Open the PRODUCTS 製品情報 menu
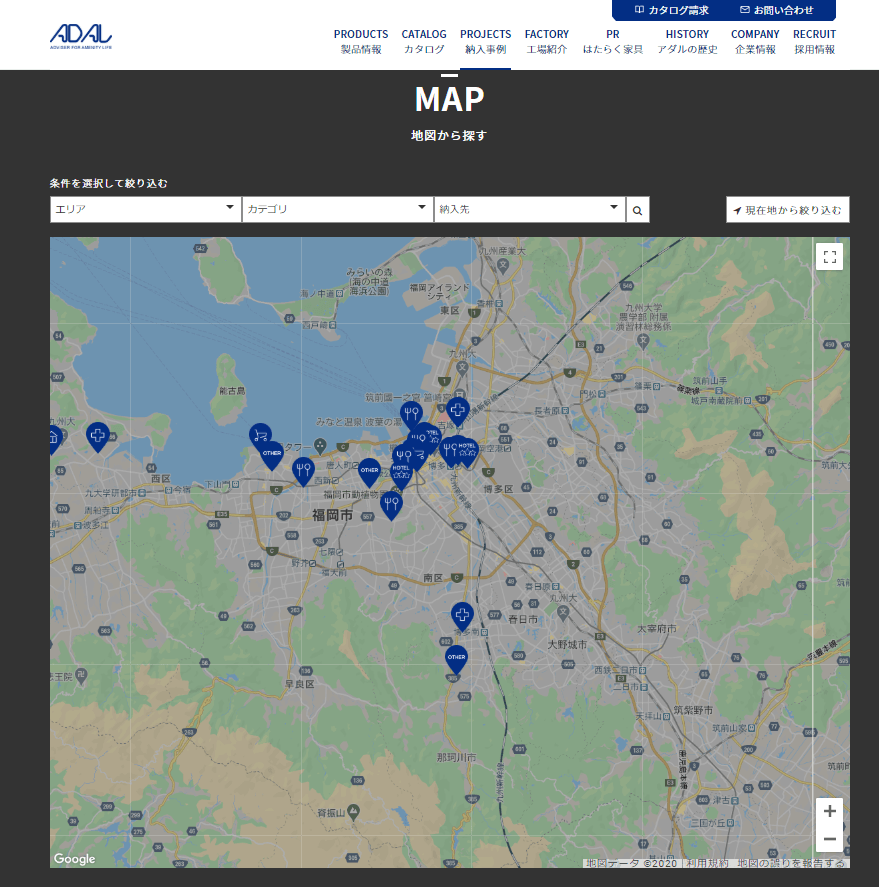The width and height of the screenshot is (879, 887). 361,41
